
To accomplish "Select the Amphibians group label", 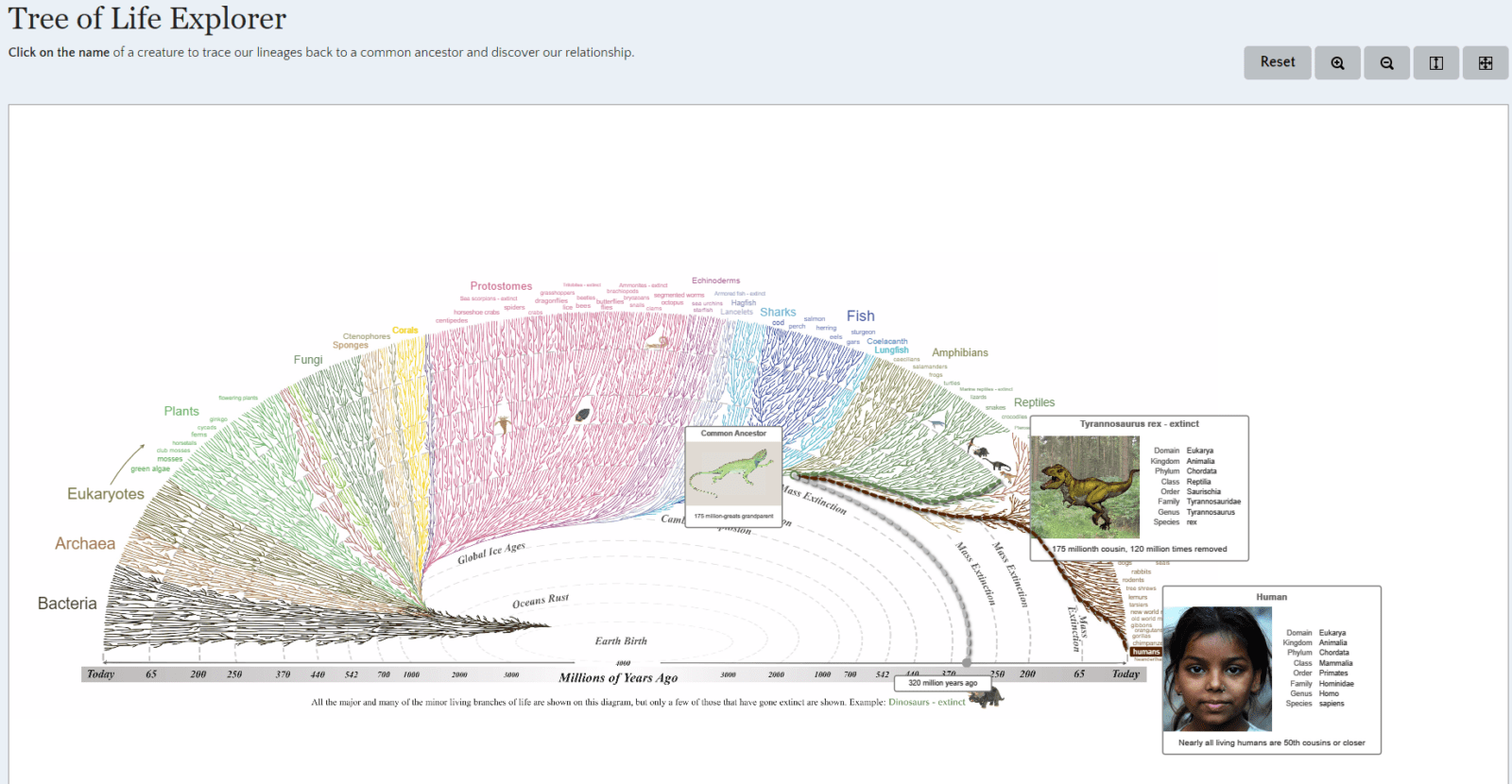I will coord(960,353).
